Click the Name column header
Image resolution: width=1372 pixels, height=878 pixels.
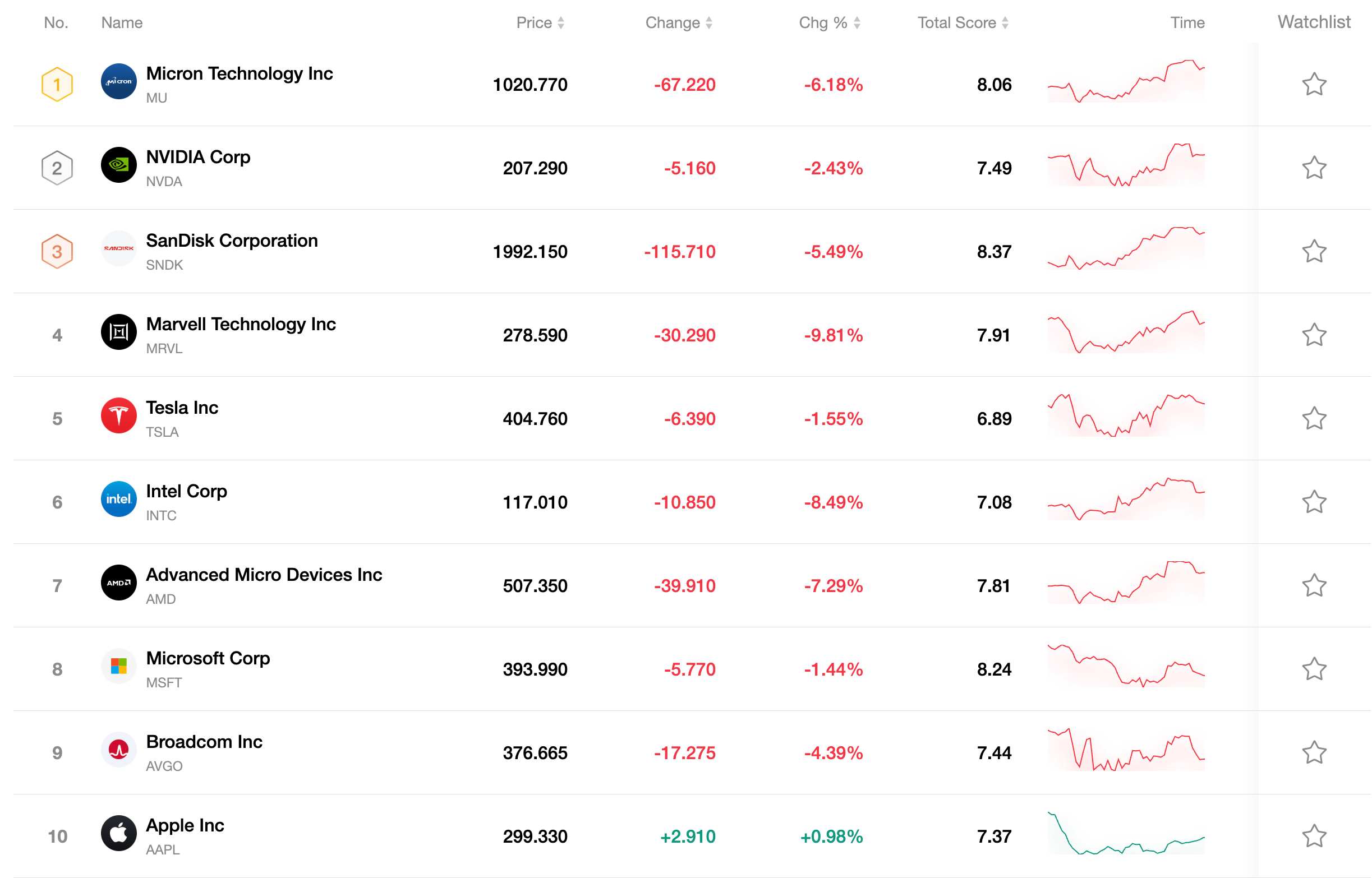click(x=122, y=23)
